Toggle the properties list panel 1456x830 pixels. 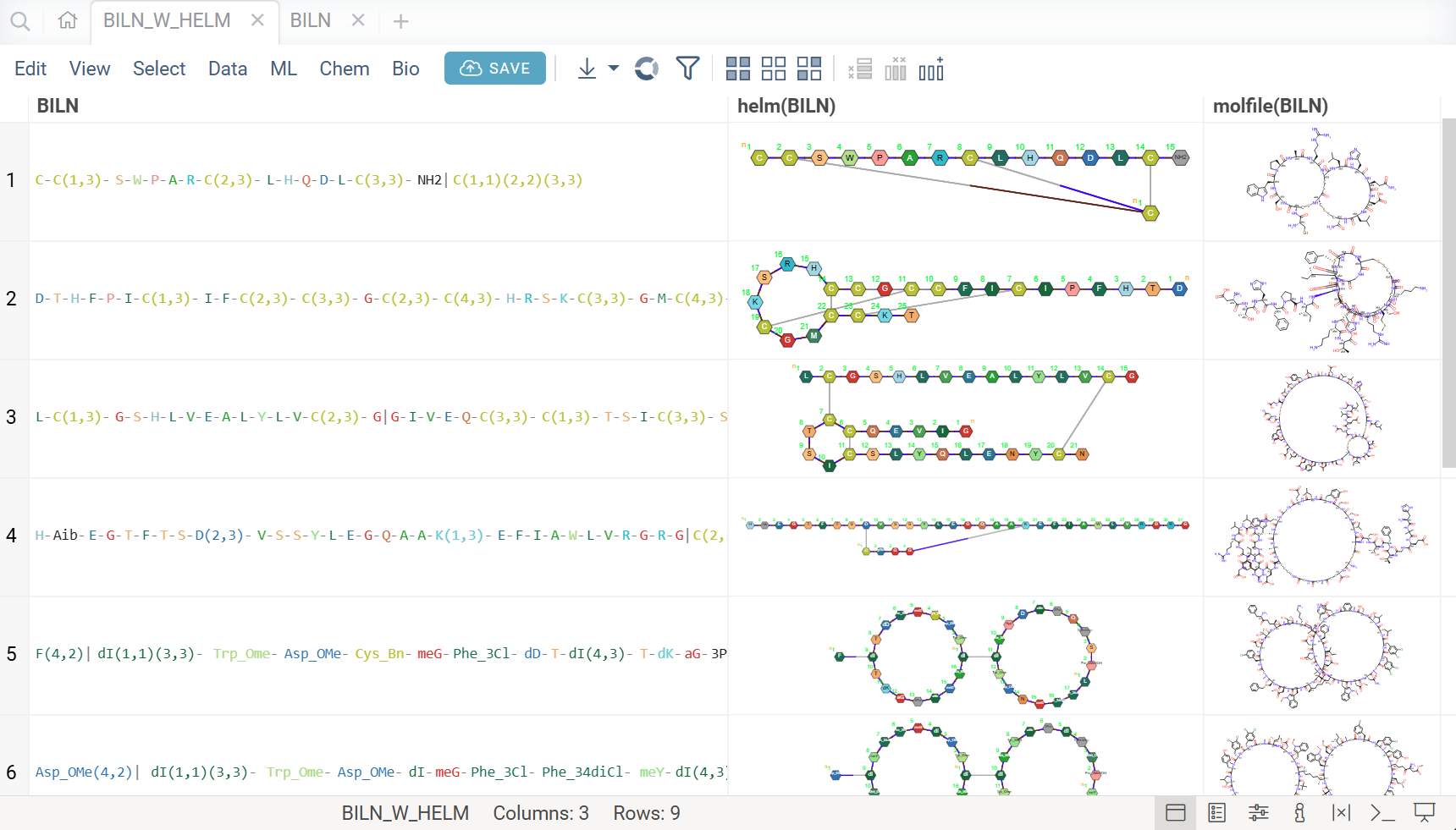tap(1216, 813)
